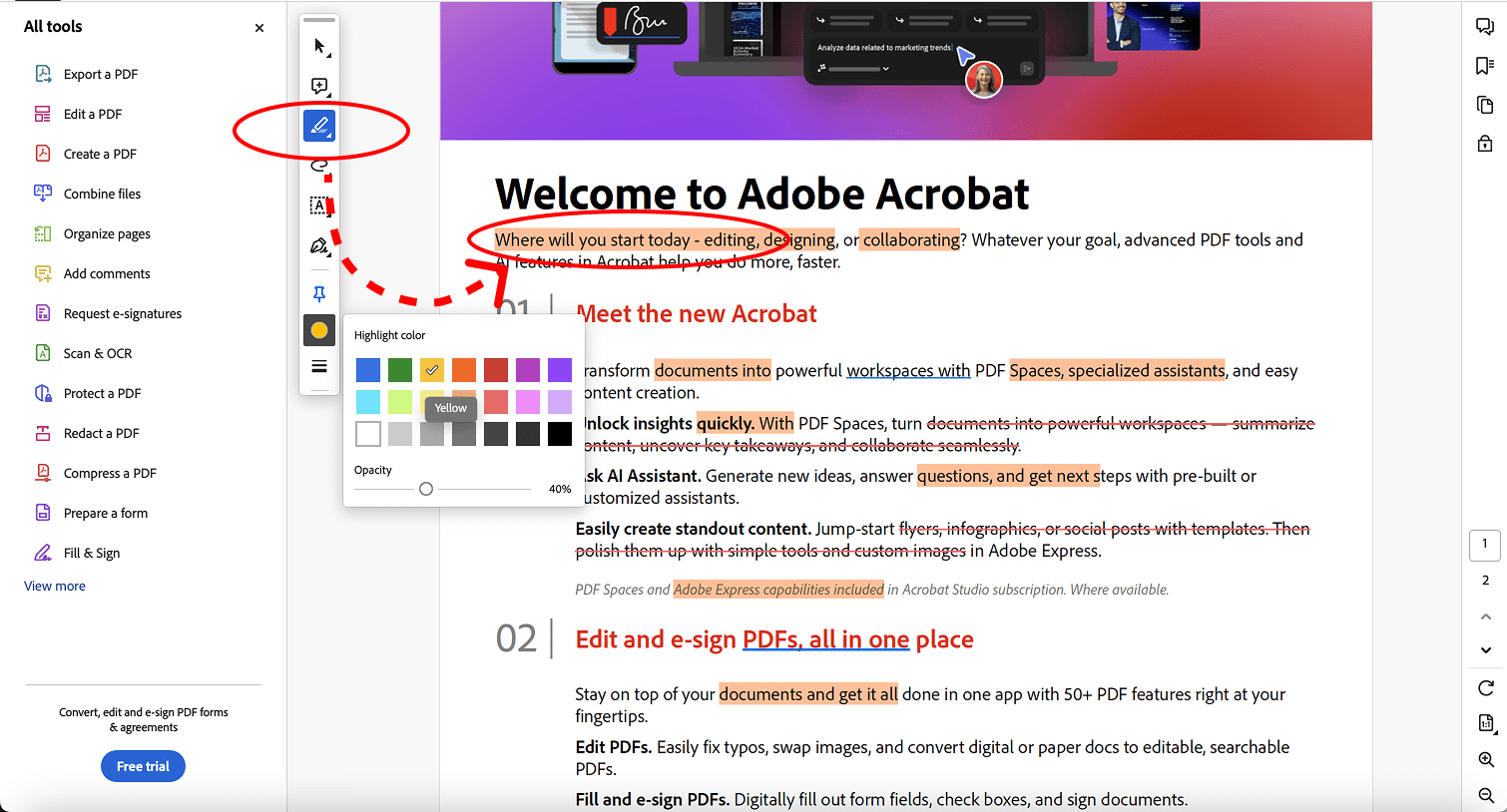Choose the black highlight swatch

pos(560,434)
